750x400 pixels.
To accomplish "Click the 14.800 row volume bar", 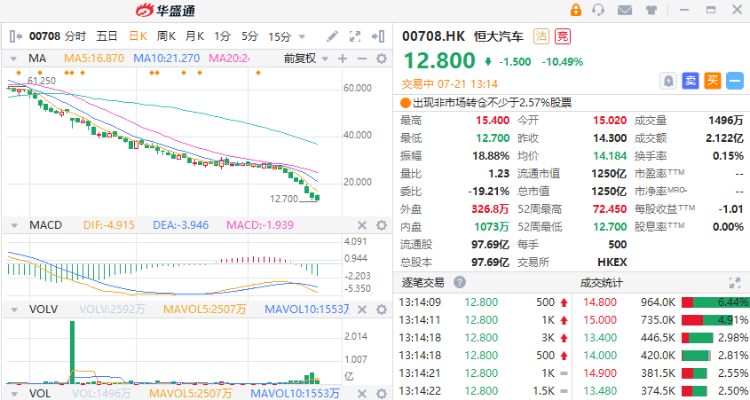I will coord(715,302).
